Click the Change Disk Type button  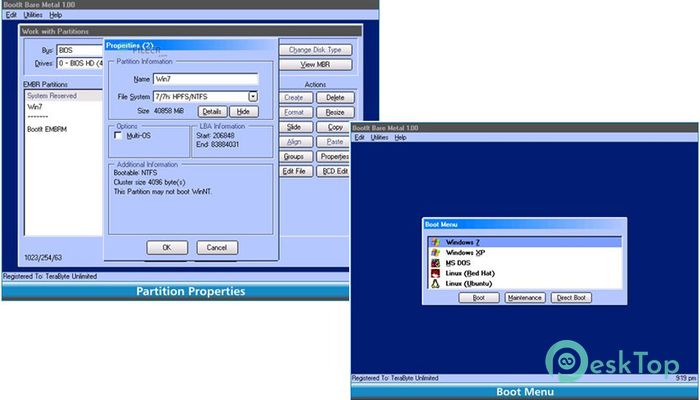coord(315,50)
